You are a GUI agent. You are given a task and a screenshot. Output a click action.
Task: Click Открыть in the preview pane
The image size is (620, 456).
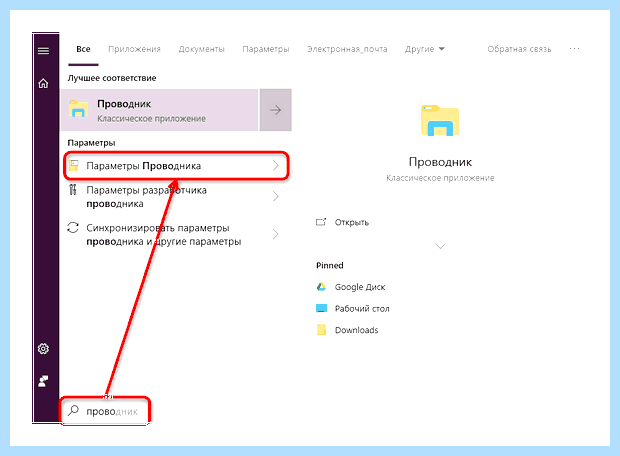(x=352, y=222)
